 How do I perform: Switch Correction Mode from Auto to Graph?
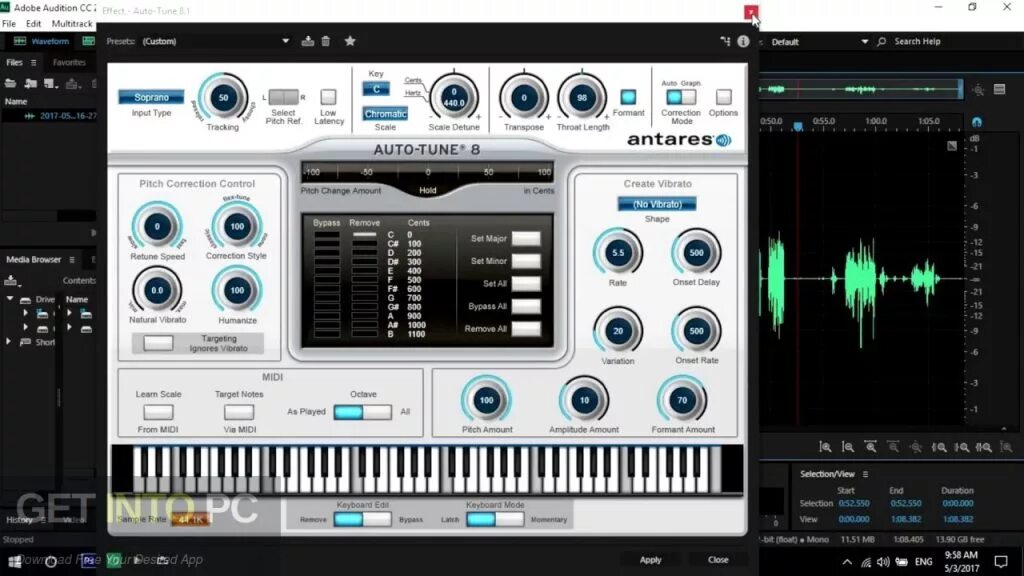click(x=688, y=96)
